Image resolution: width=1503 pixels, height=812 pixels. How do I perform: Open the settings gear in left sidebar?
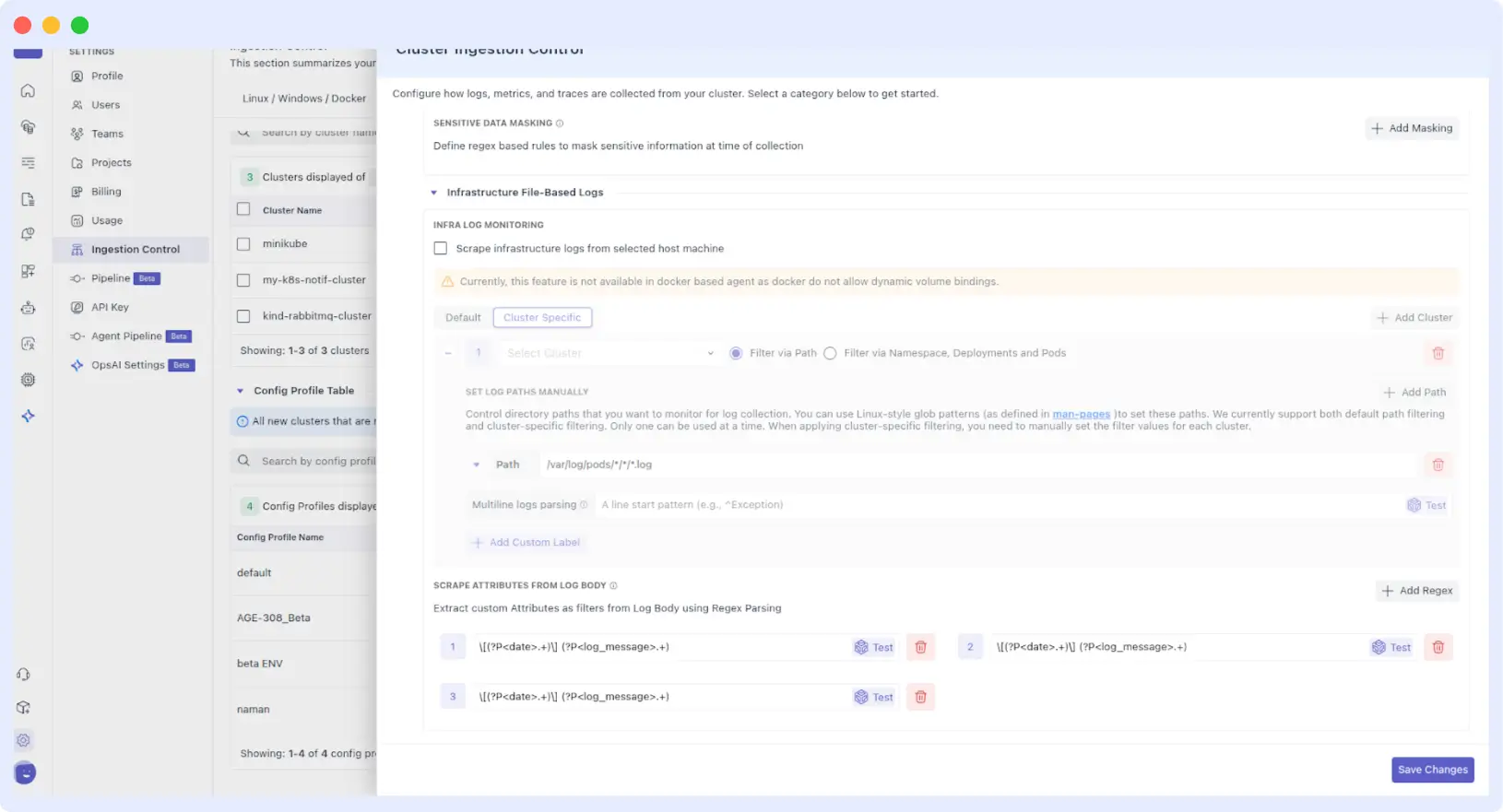tap(24, 740)
